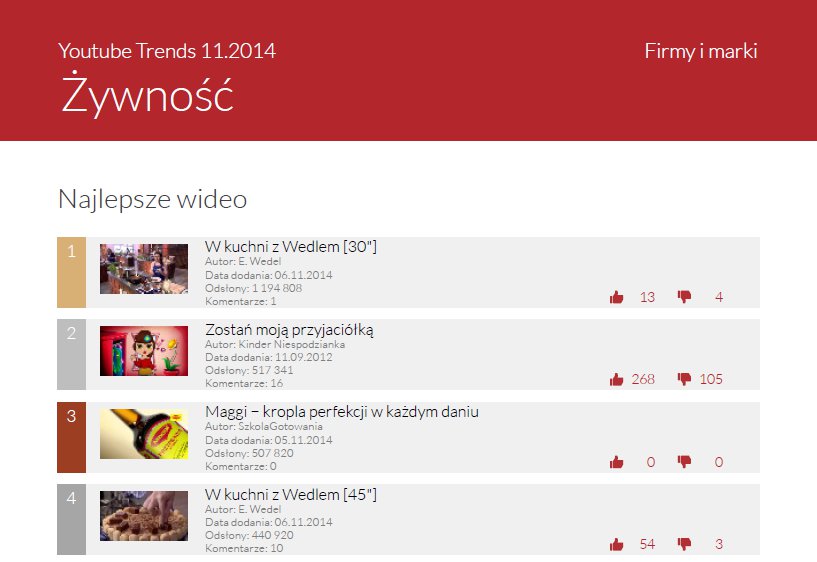Screen dimensions: 817x562
Task: Click the Kinder Niespodzianka cartoon thumbnail
Action: tap(144, 351)
